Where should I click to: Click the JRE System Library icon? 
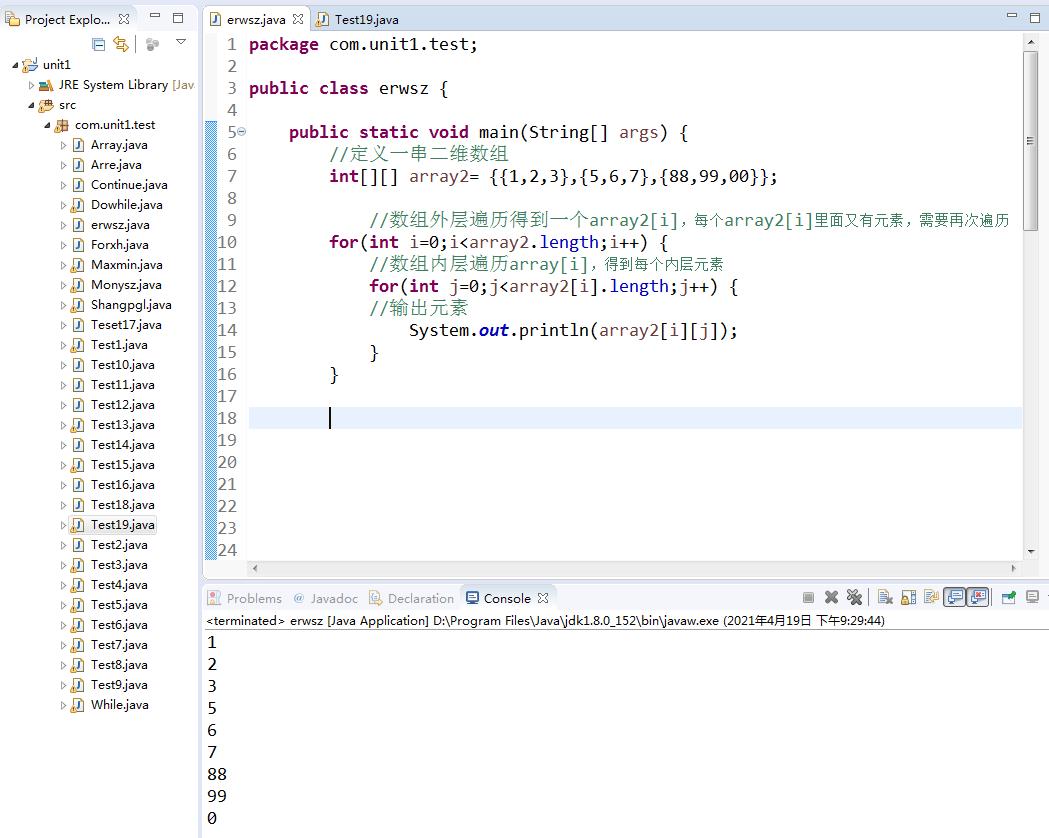tap(45, 85)
